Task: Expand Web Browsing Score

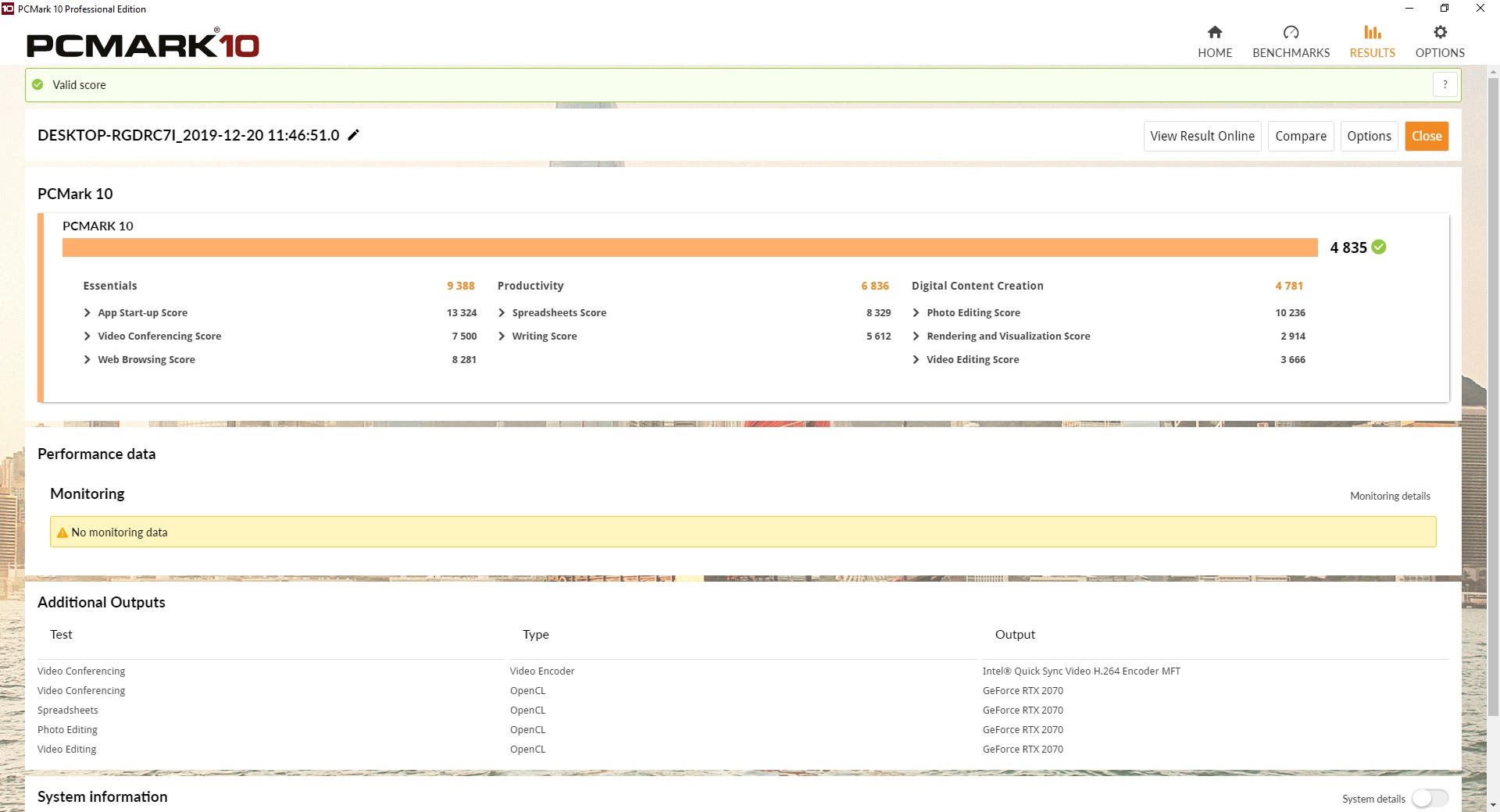Action: tap(87, 359)
